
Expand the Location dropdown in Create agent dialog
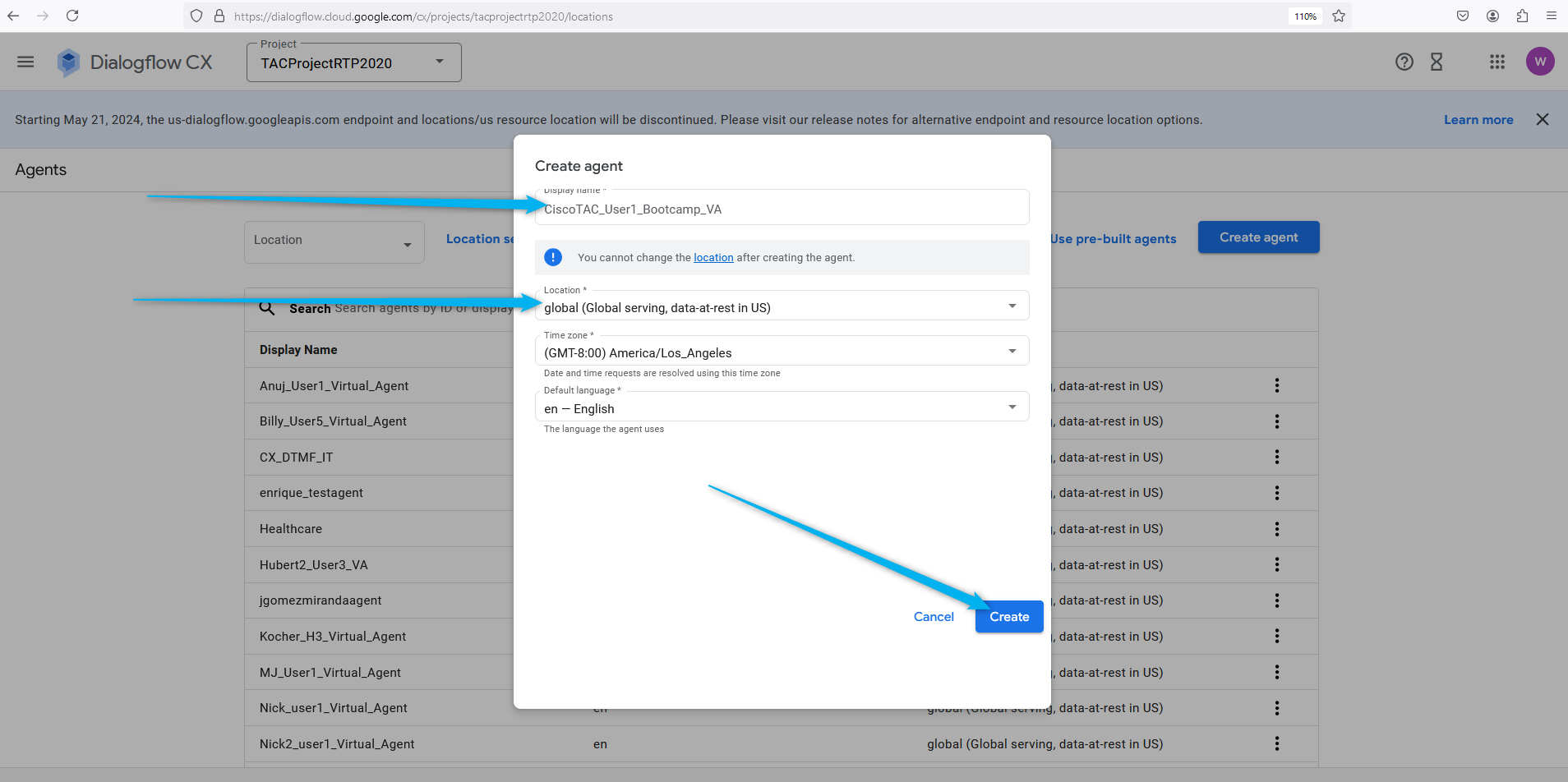782,306
